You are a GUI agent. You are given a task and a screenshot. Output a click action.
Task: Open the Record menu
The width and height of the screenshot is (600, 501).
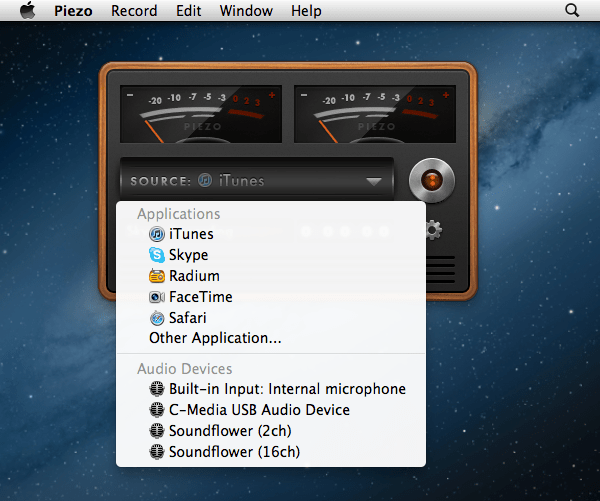click(134, 11)
